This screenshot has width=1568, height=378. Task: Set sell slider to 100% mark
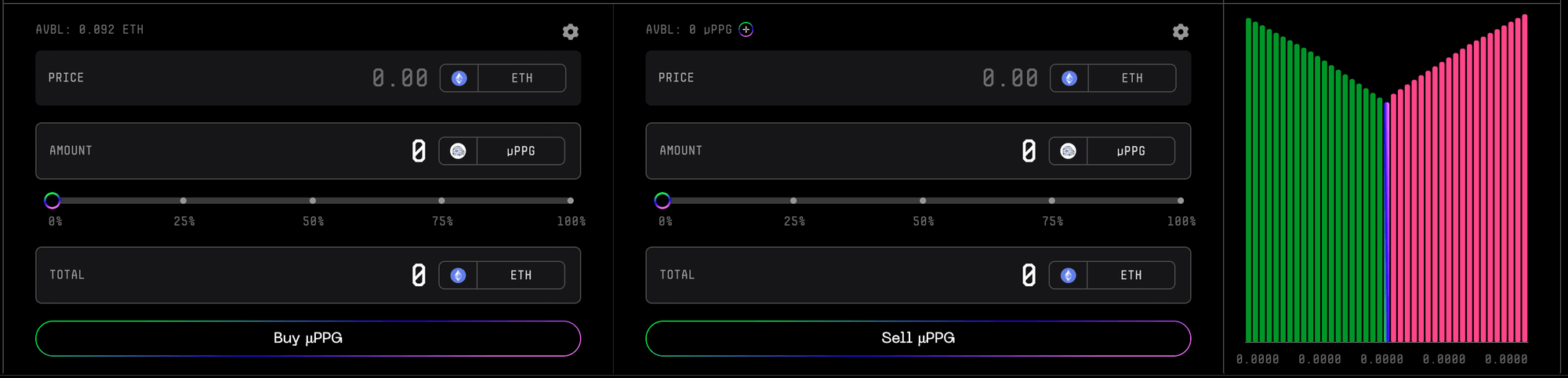(1181, 201)
